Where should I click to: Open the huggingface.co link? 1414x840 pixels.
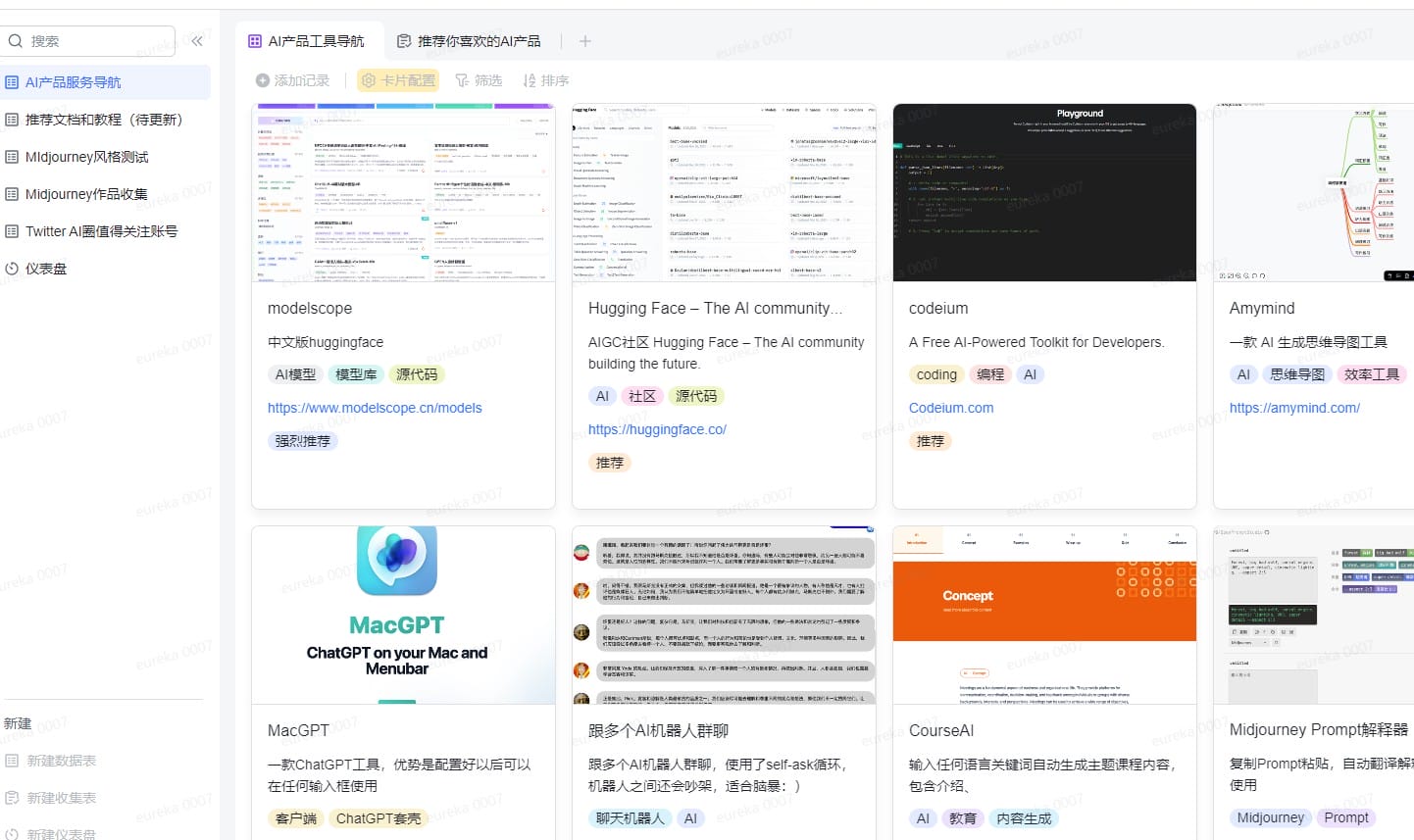pos(657,429)
